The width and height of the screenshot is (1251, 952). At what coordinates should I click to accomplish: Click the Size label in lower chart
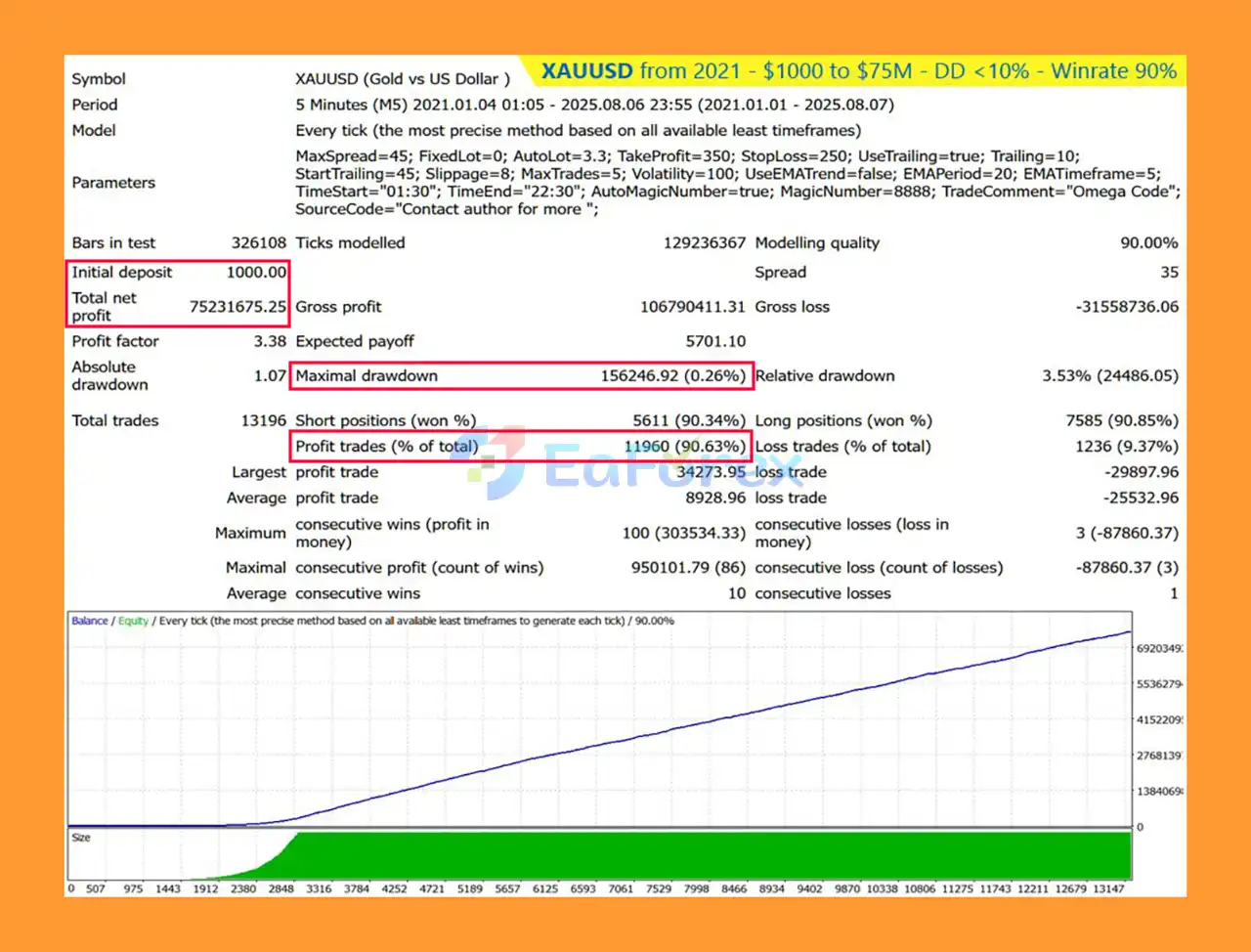[x=81, y=838]
